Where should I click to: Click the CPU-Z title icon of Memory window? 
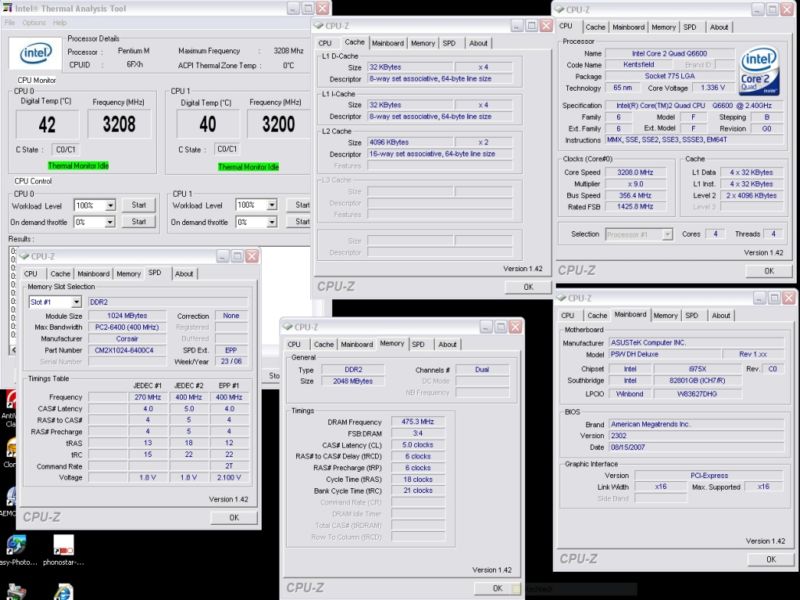[x=287, y=327]
